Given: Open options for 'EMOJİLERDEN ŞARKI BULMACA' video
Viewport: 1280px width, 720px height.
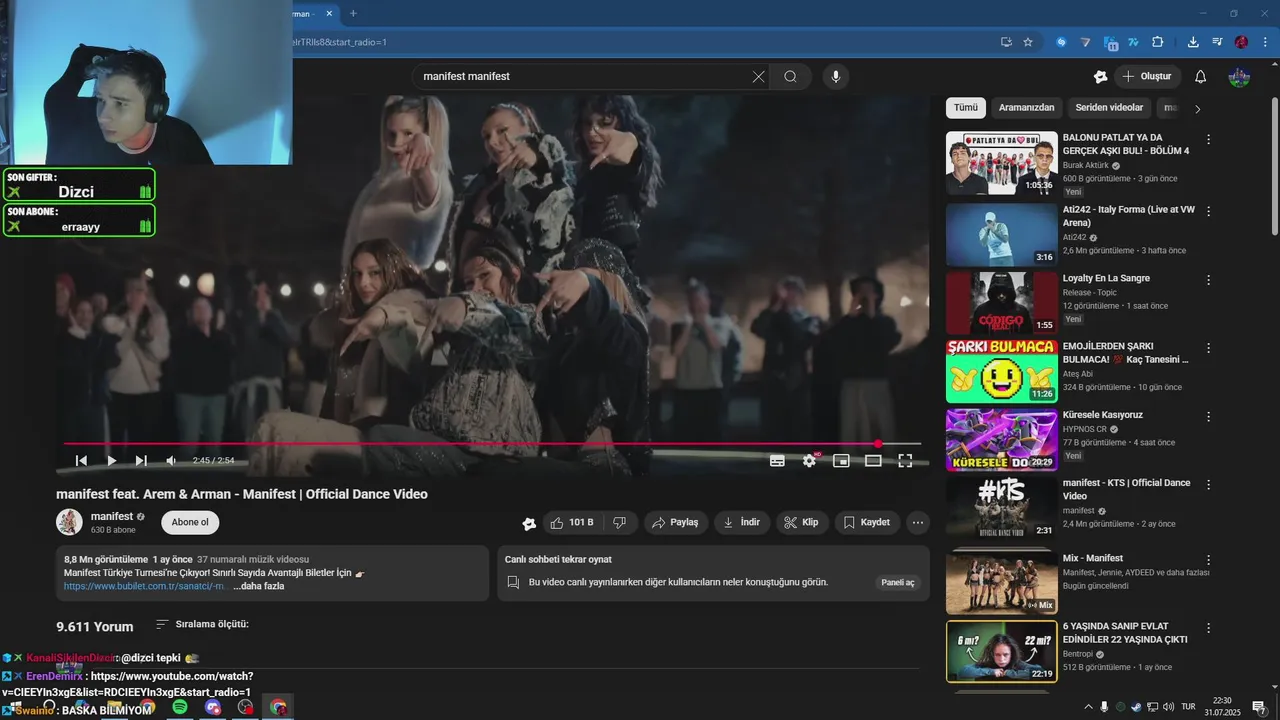Looking at the screenshot, I should pyautogui.click(x=1208, y=348).
